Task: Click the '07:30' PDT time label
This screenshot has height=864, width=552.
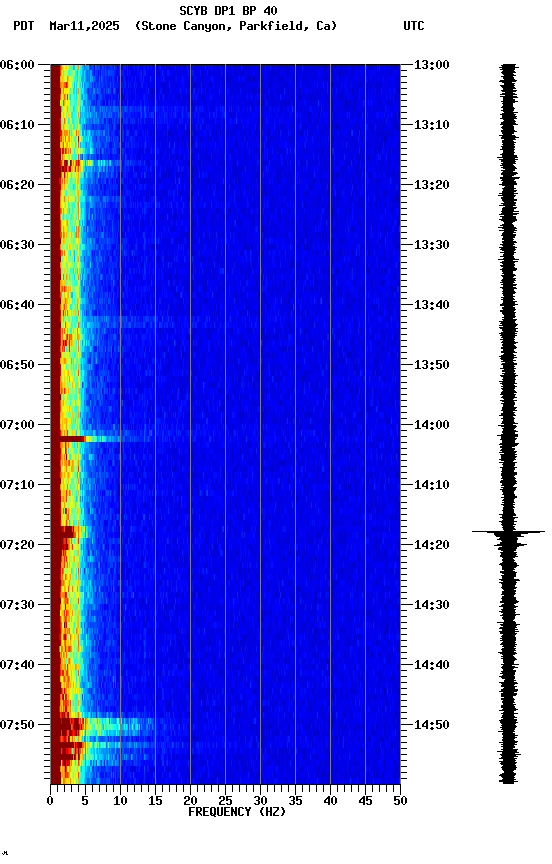Action: tap(17, 605)
